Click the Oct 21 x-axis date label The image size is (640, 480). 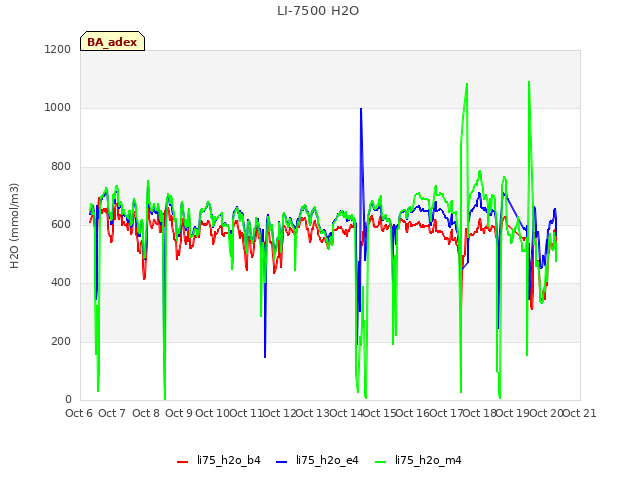[580, 413]
